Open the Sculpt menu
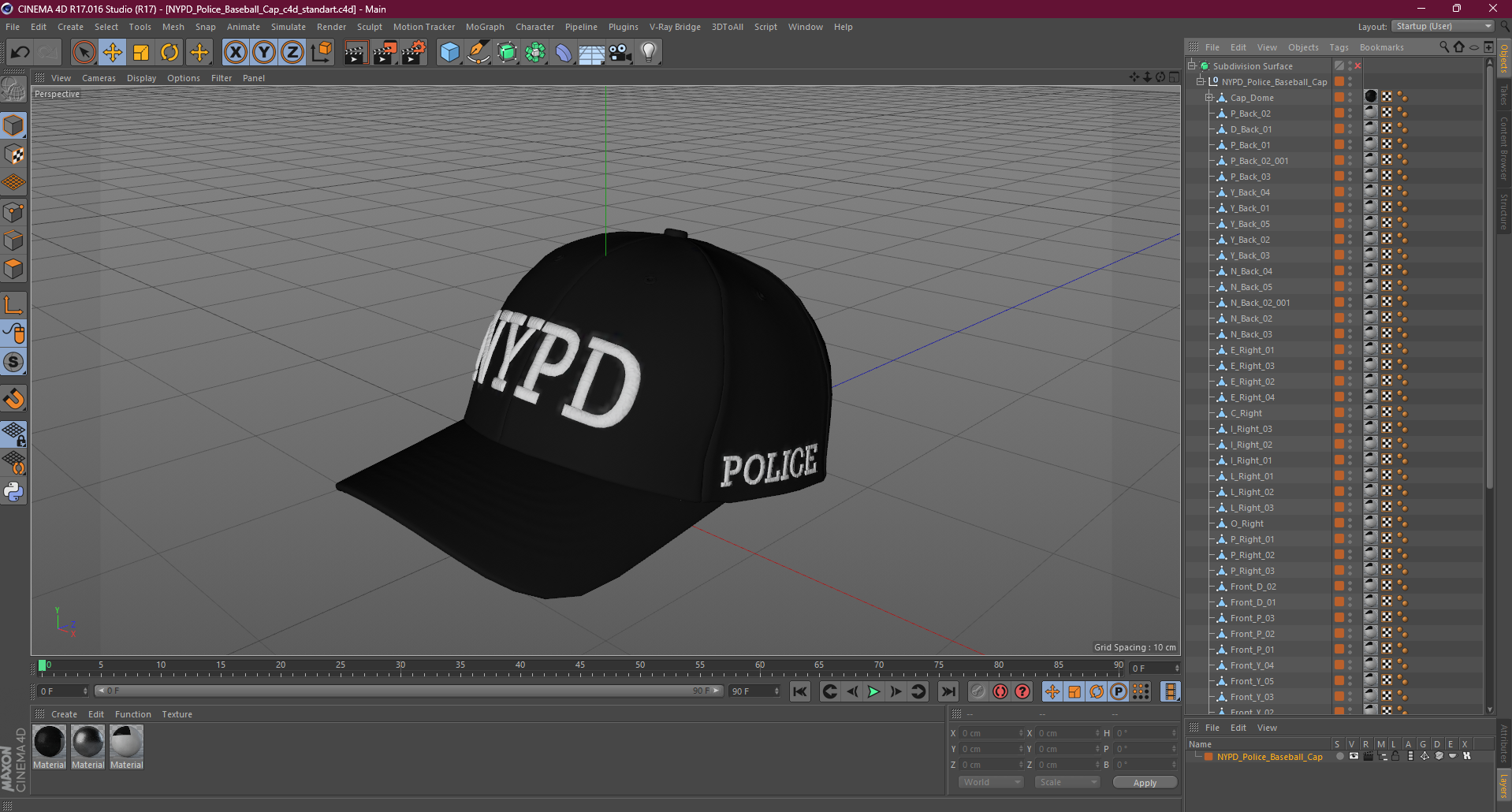Viewport: 1512px width, 812px height. (370, 27)
